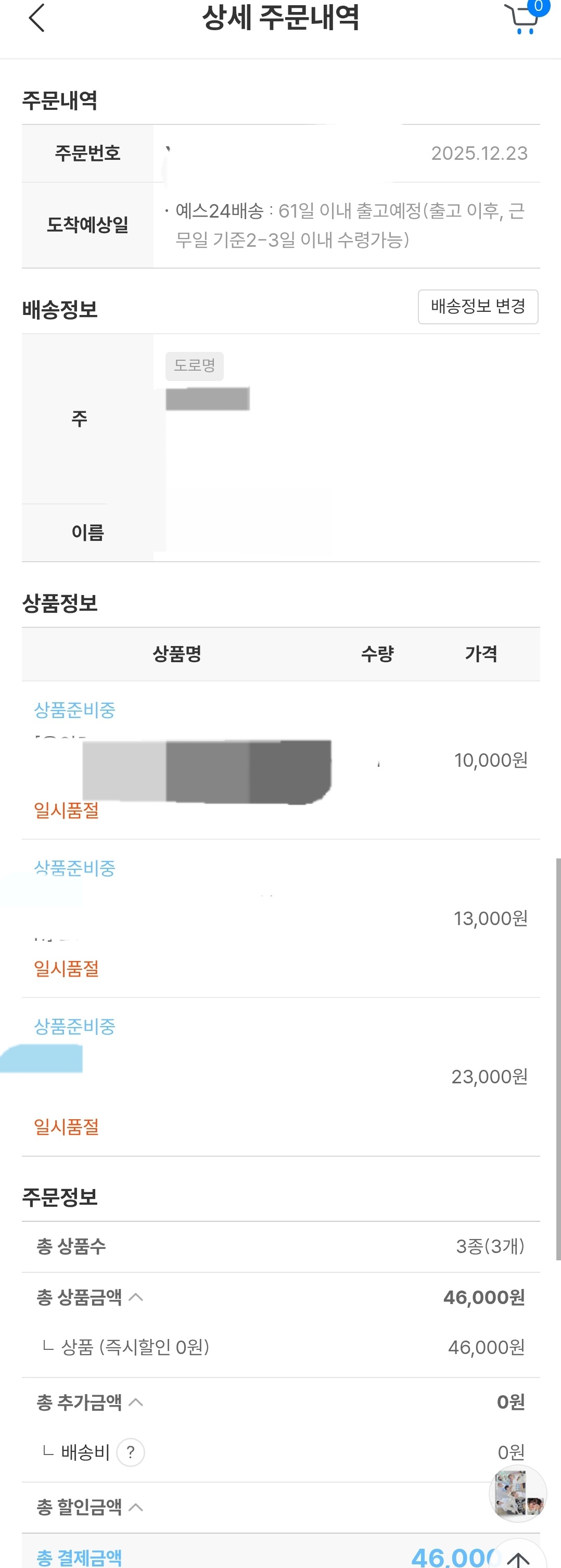Open the shopping cart icon

pyautogui.click(x=521, y=20)
